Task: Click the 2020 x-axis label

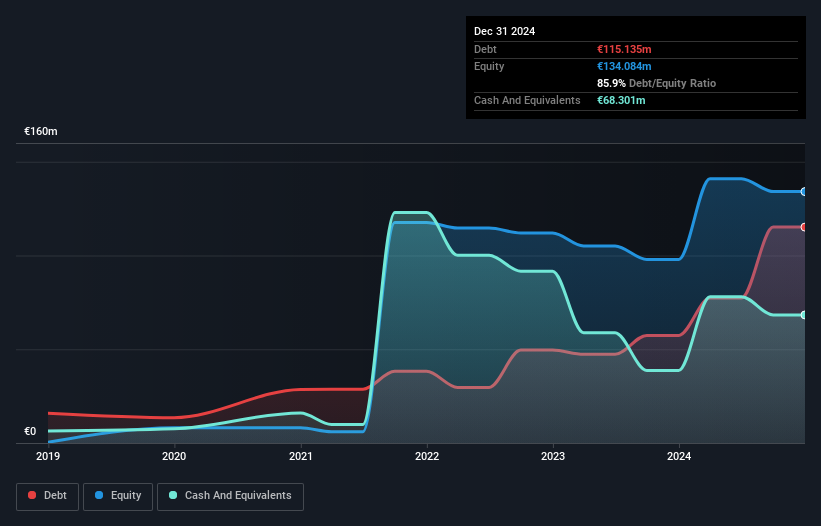Action: pyautogui.click(x=174, y=456)
